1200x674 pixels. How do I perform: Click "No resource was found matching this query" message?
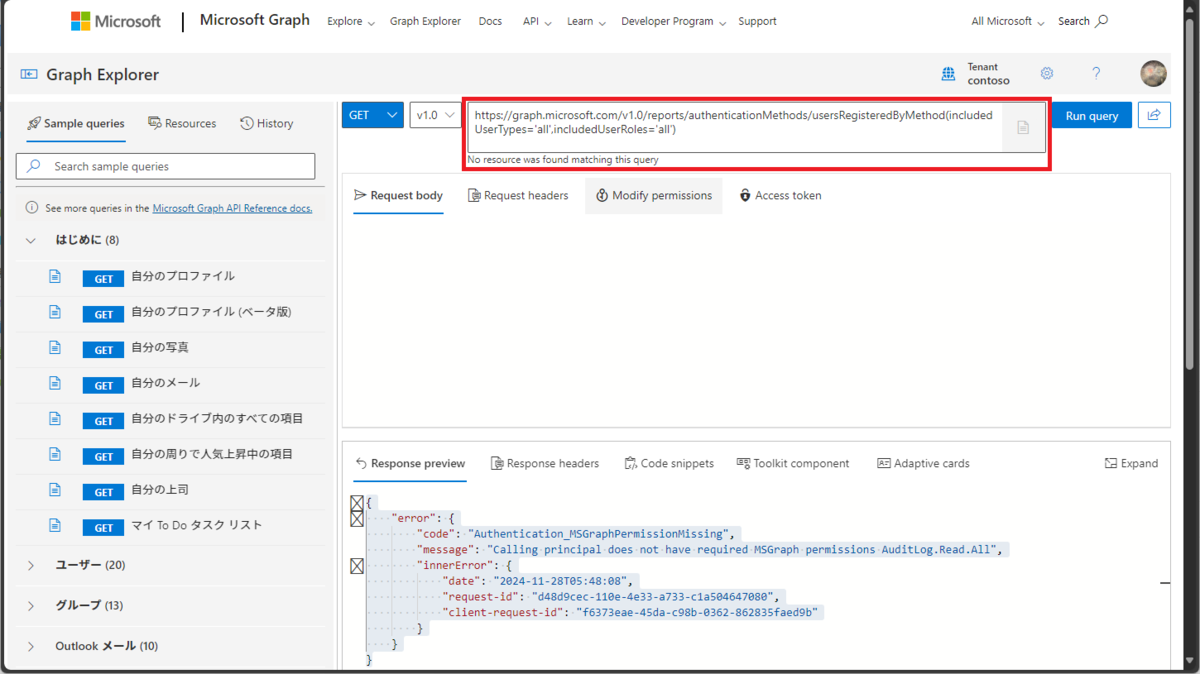point(563,160)
